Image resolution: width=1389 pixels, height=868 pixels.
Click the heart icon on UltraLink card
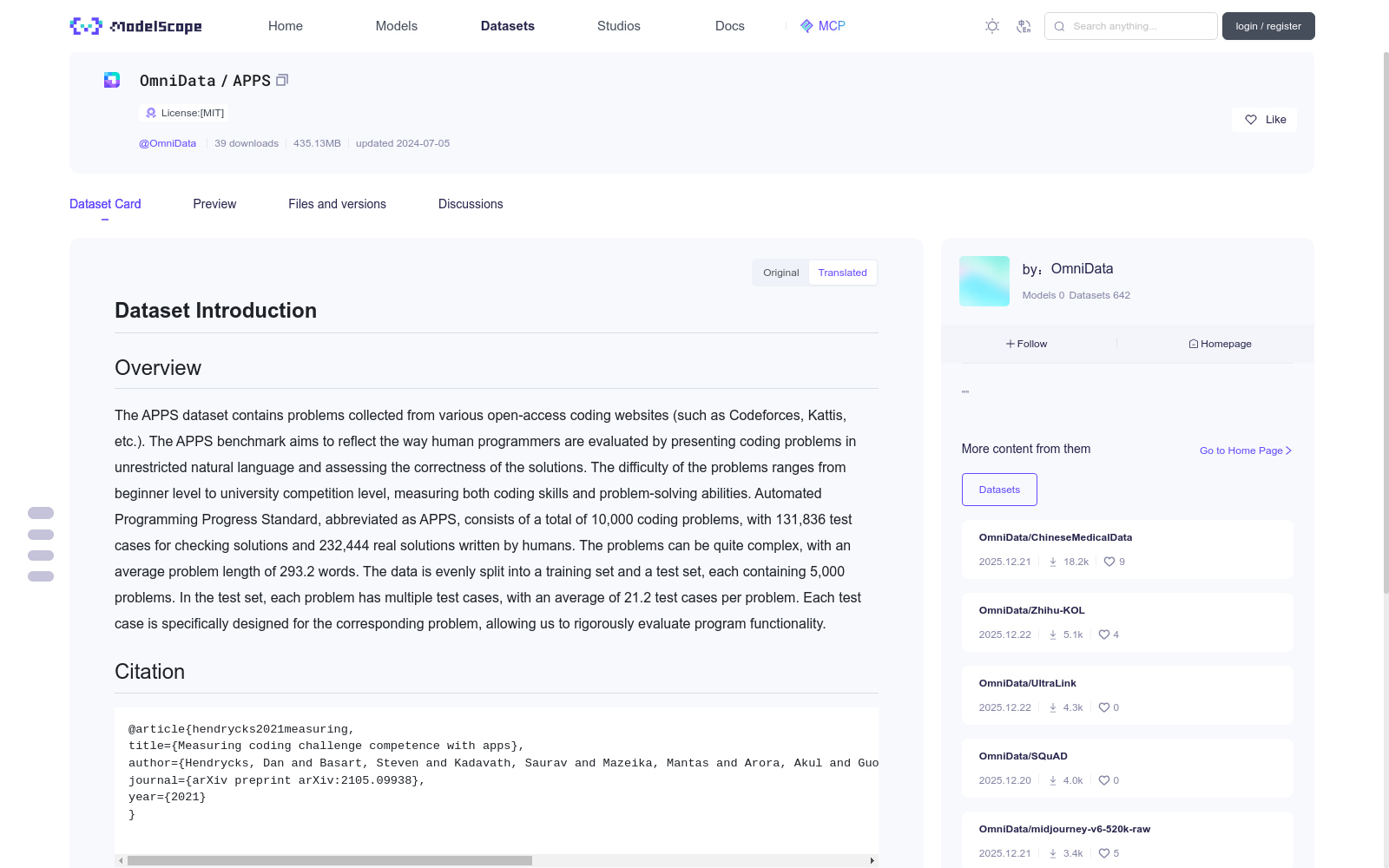click(x=1104, y=707)
